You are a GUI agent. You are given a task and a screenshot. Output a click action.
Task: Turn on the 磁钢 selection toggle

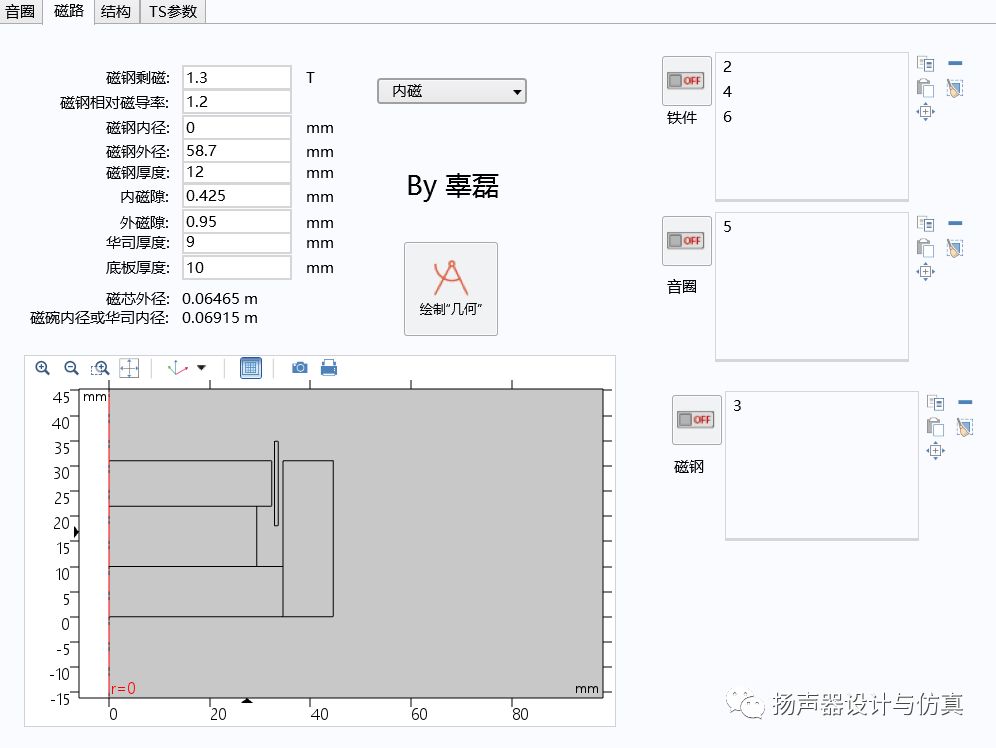tap(696, 420)
